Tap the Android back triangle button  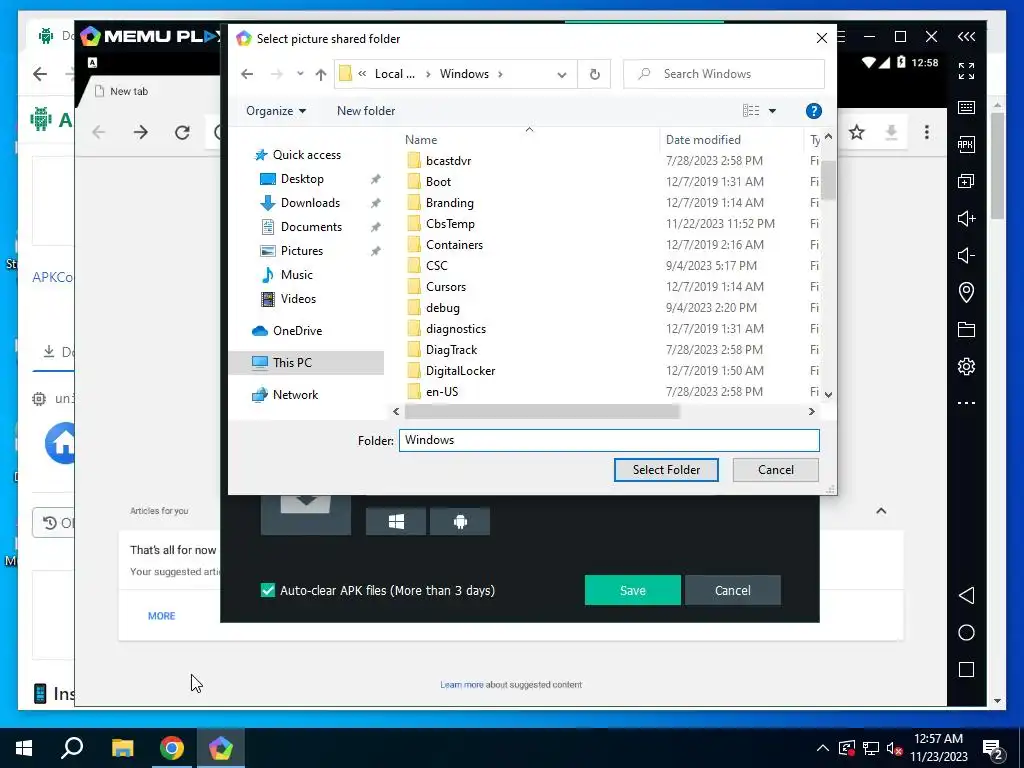pyautogui.click(x=966, y=595)
